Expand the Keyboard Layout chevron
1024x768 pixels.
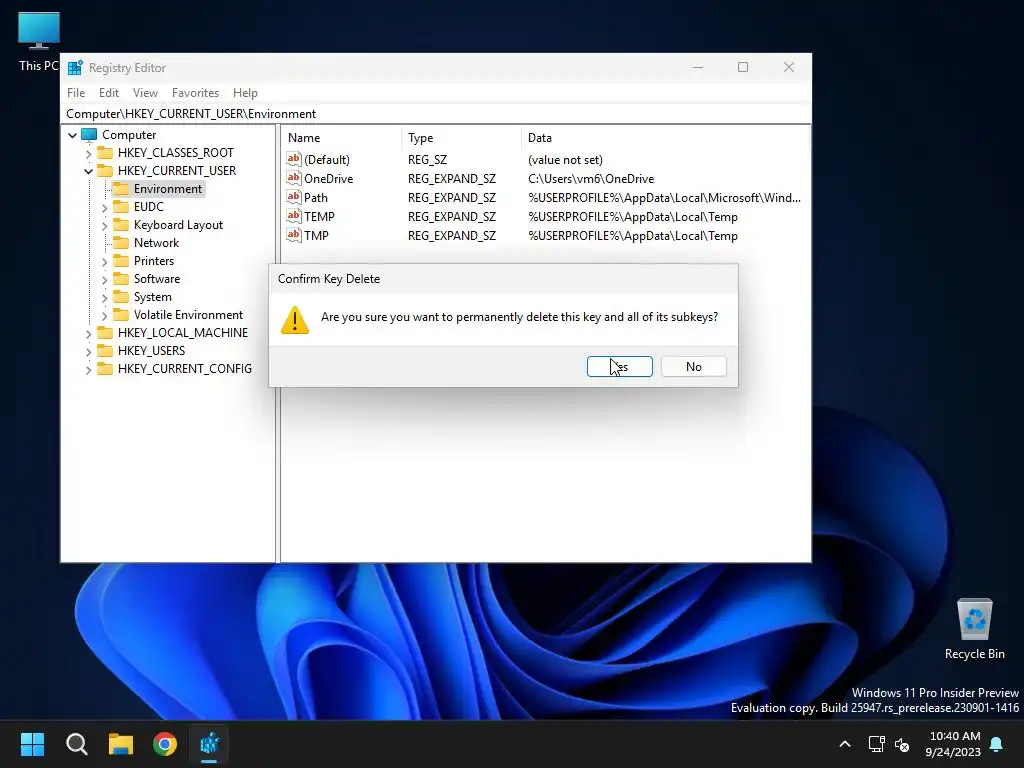[104, 225]
